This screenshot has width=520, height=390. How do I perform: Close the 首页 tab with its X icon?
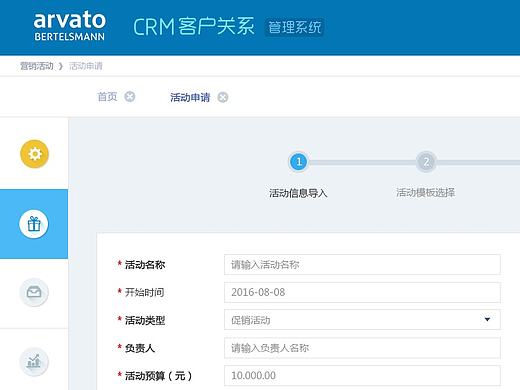pyautogui.click(x=130, y=97)
